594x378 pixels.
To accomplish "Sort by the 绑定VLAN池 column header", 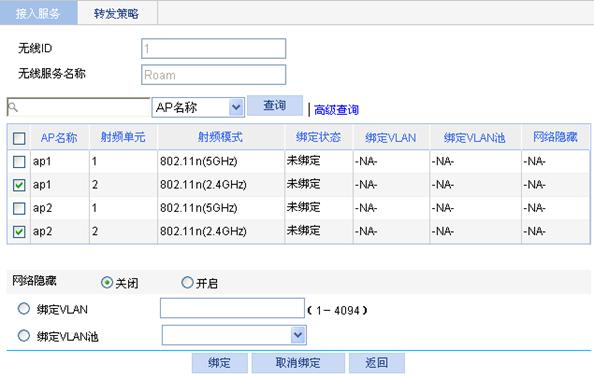I will [475, 137].
